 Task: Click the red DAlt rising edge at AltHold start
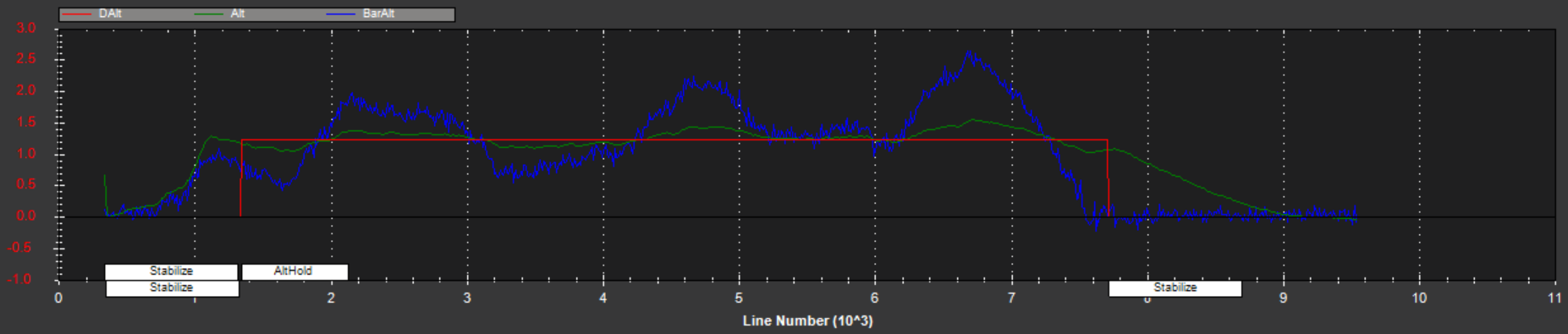click(241, 178)
